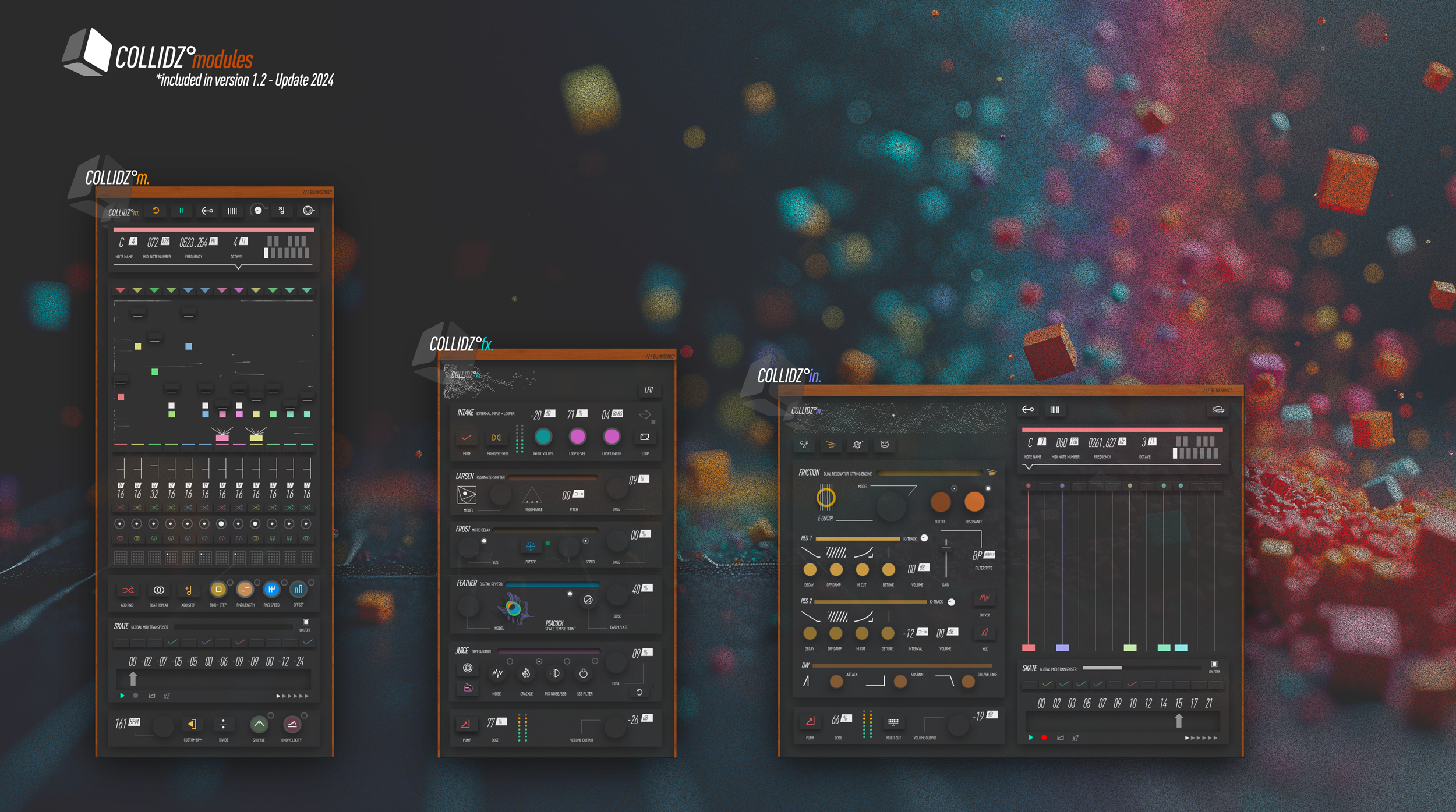Select the Larsen Model polygon icon
1456x812 pixels.
pos(467,495)
